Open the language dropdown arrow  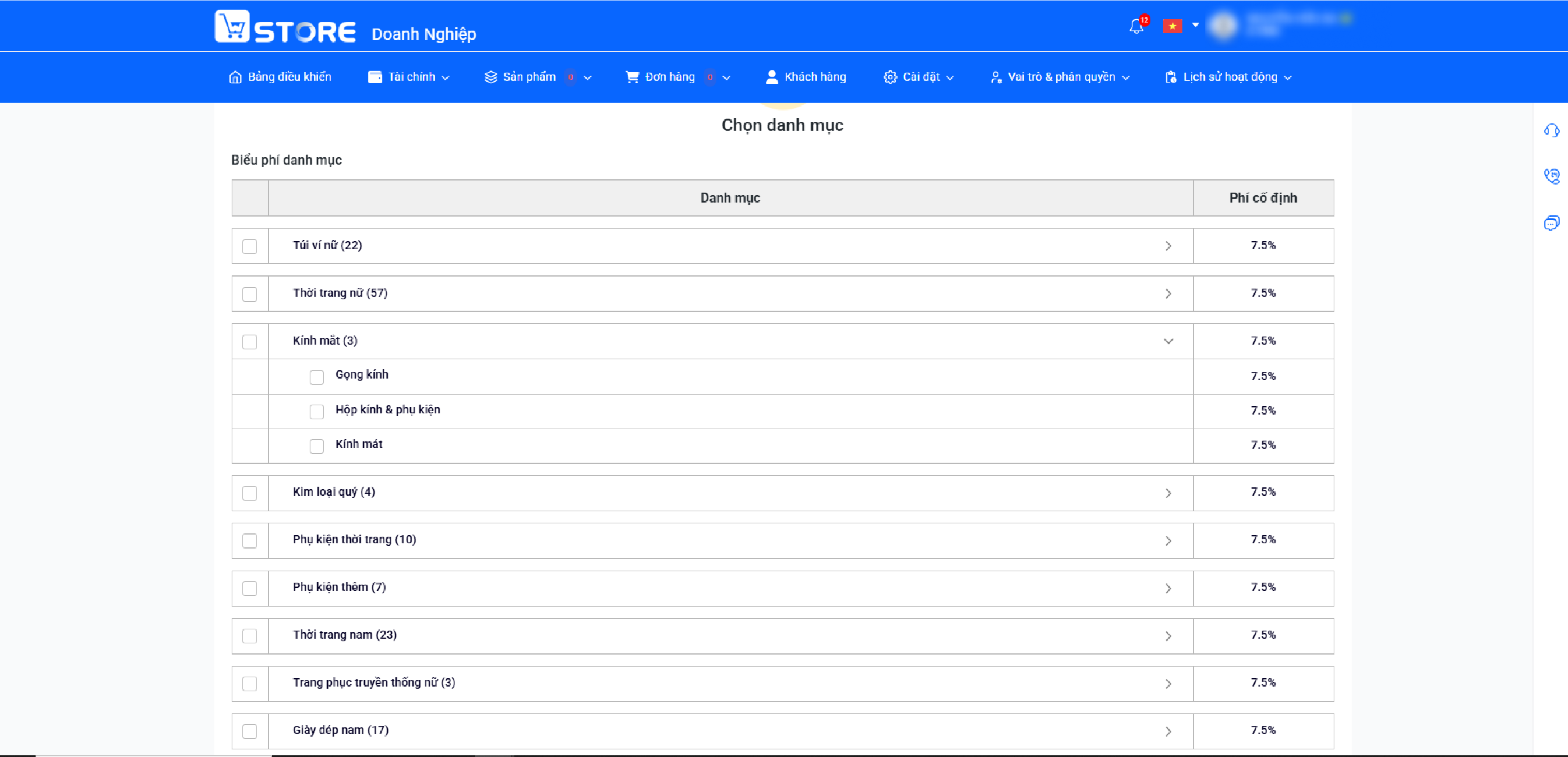point(1195,25)
